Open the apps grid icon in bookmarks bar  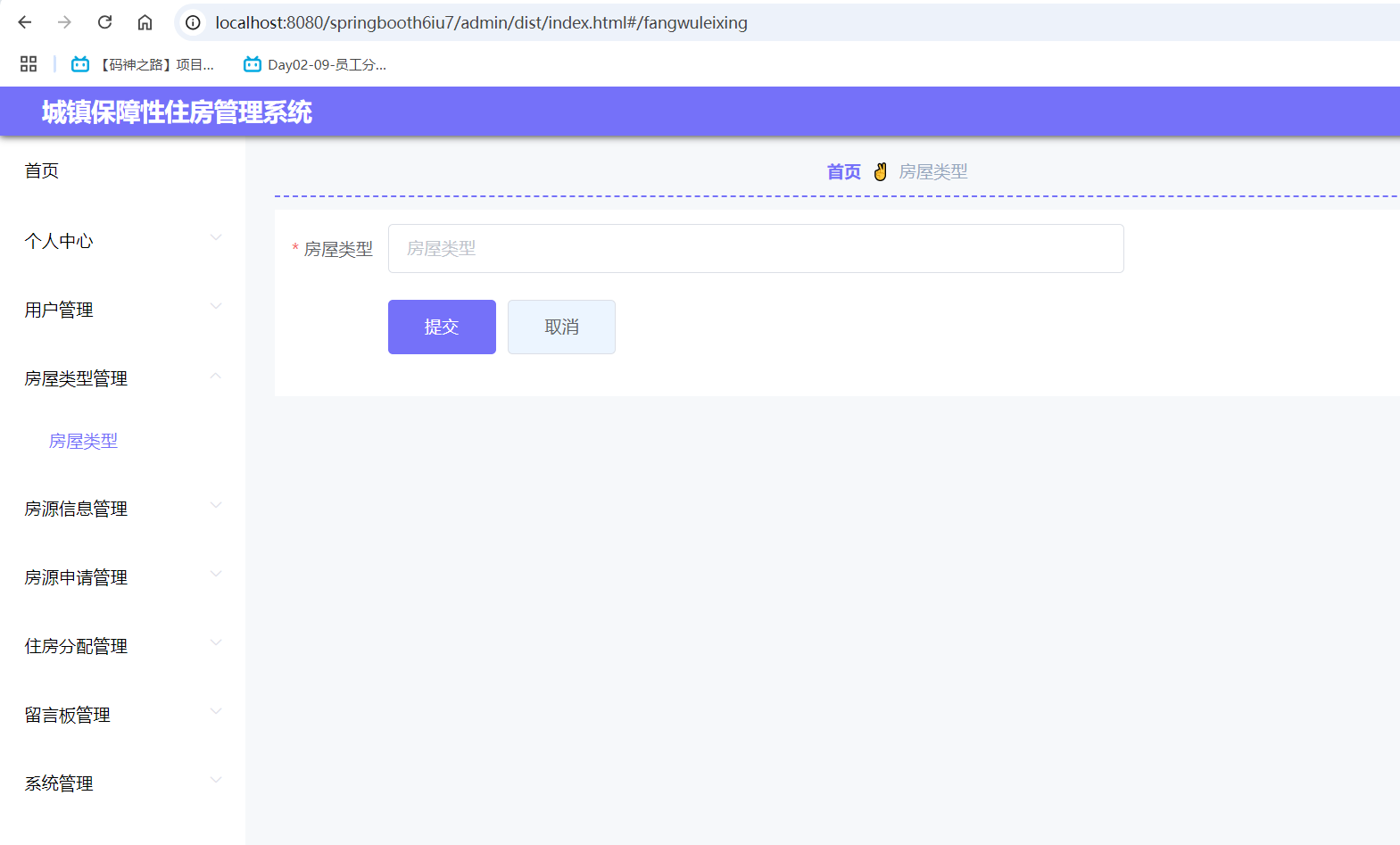[29, 64]
